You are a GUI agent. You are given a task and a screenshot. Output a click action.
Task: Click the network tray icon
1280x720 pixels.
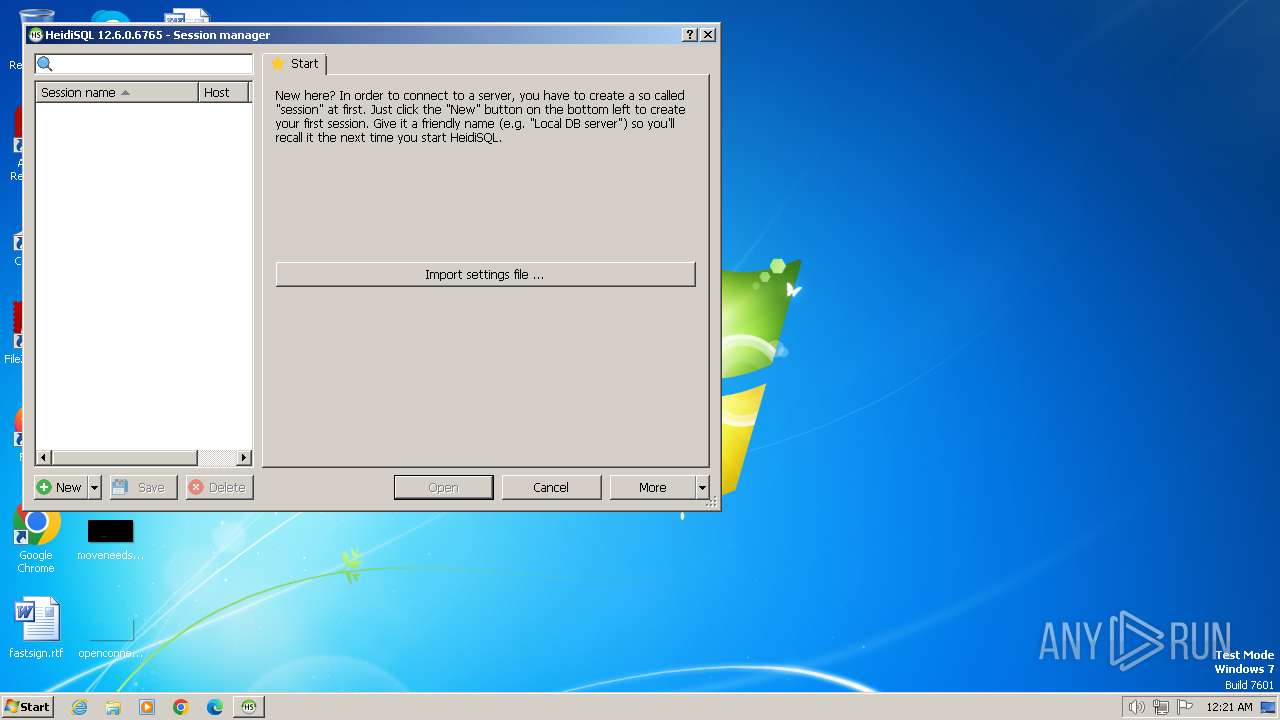click(1161, 706)
